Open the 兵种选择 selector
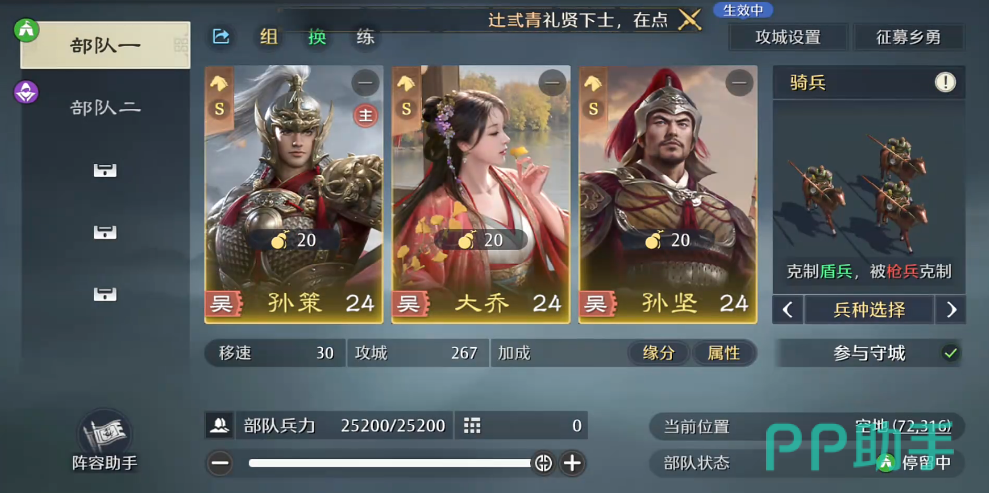The height and width of the screenshot is (493, 989). 869,310
